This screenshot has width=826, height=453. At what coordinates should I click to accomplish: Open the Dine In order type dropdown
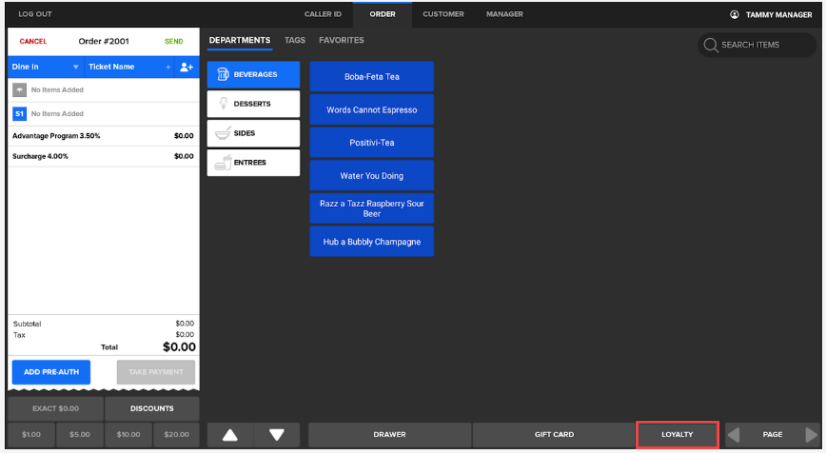pos(45,67)
